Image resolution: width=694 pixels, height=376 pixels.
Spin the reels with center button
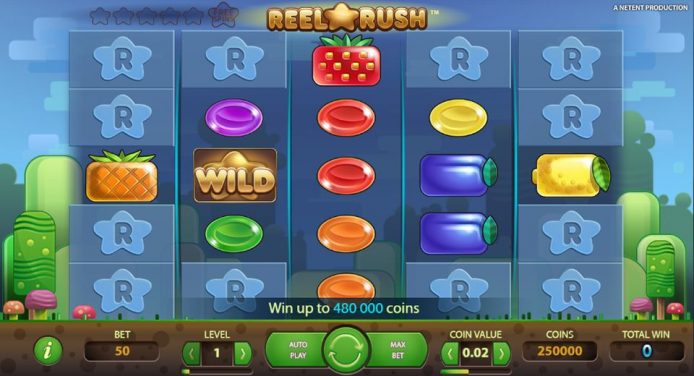pos(346,349)
